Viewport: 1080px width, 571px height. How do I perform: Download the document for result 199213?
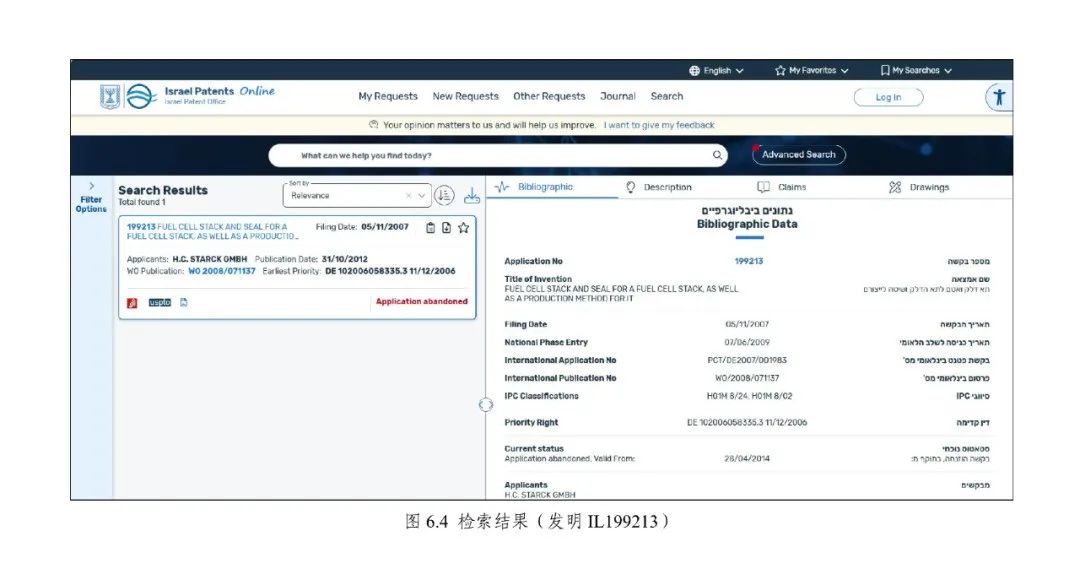(446, 228)
